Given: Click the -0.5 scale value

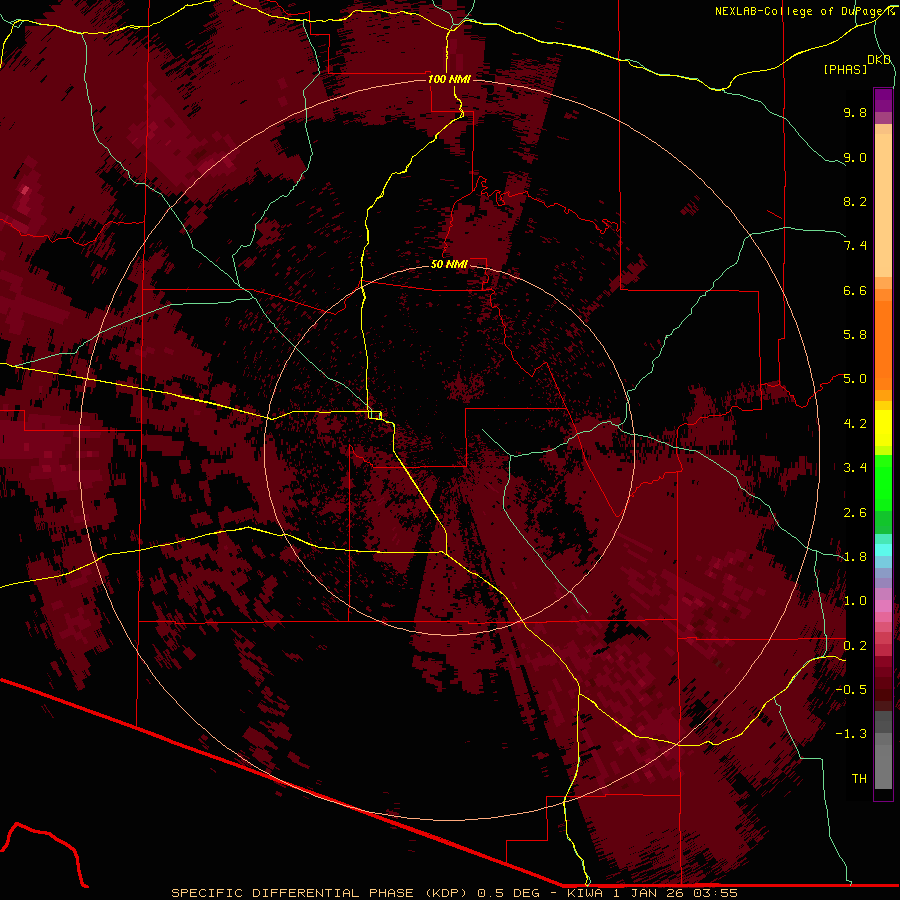Looking at the screenshot, I should 851,690.
